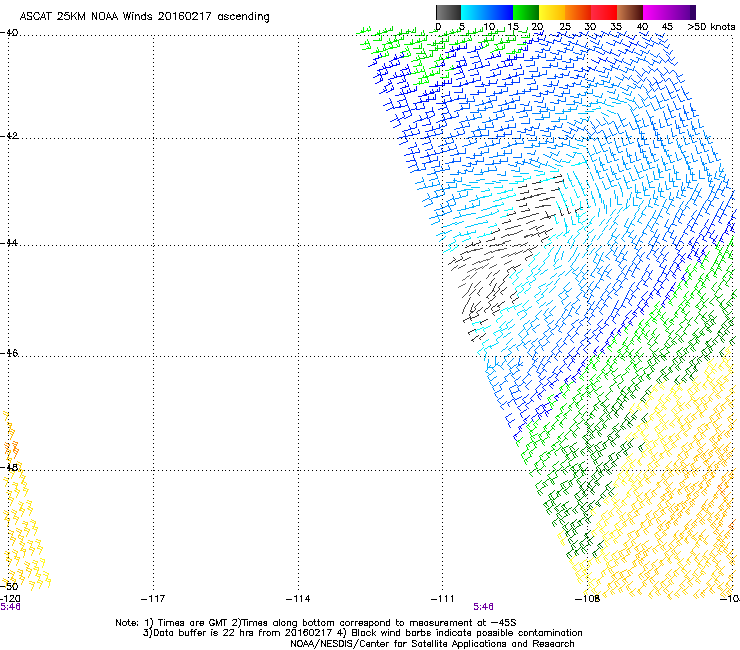The width and height of the screenshot is (740, 650).
Task: Click the cyan-to-blue 5-15 knots legend segment
Action: tap(487, 12)
